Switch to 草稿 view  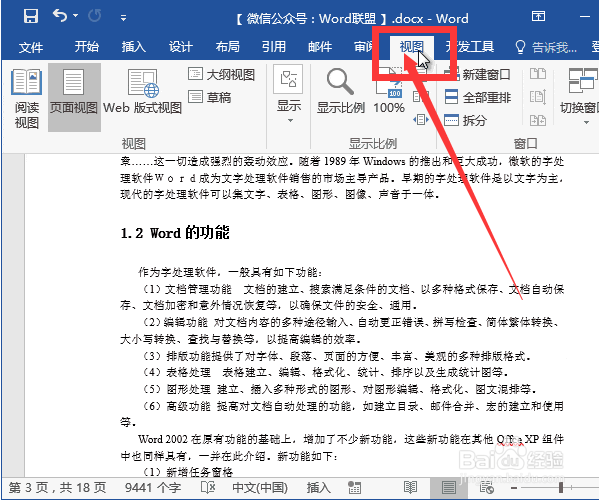pos(210,97)
